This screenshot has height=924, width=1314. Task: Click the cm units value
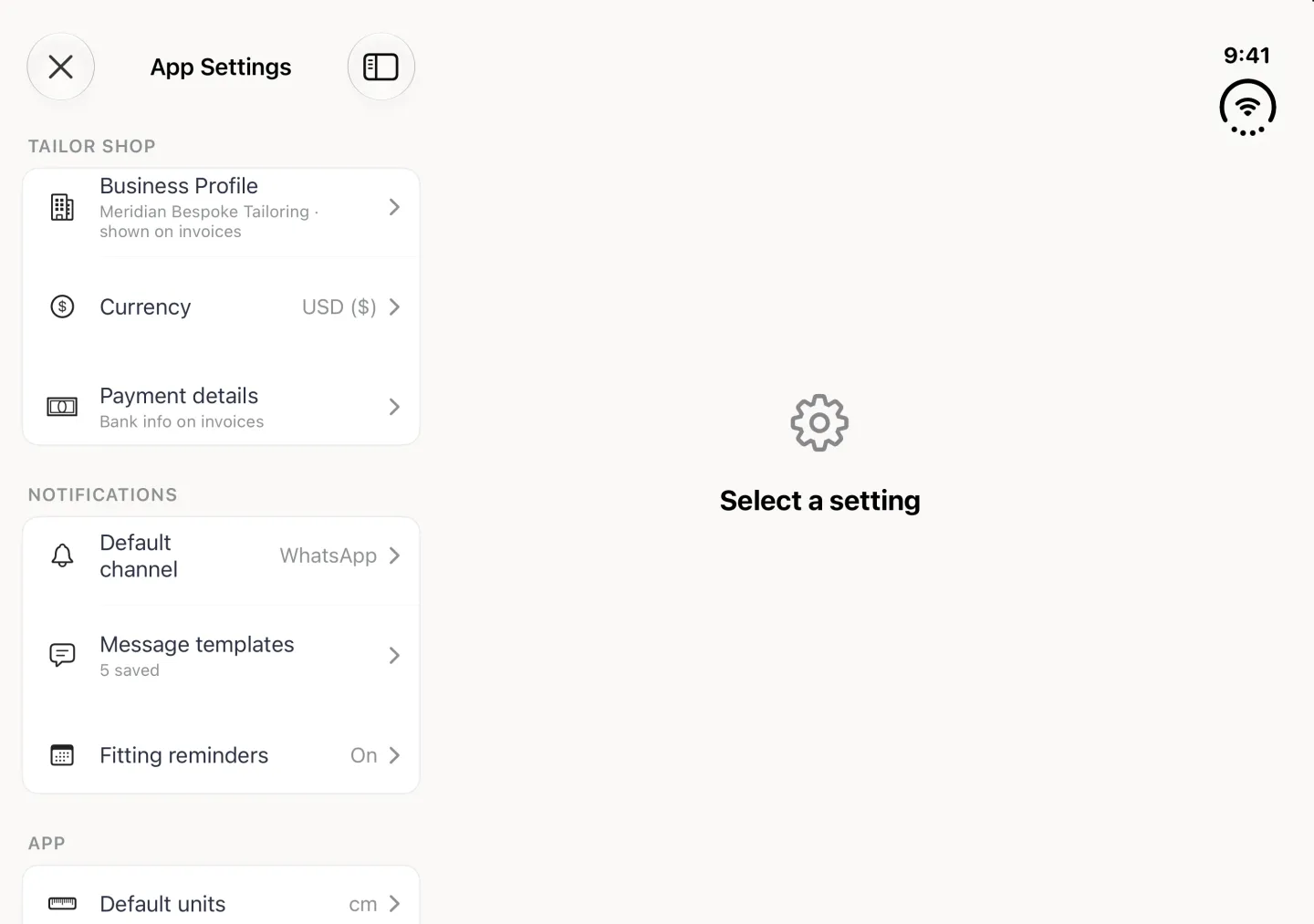point(363,905)
